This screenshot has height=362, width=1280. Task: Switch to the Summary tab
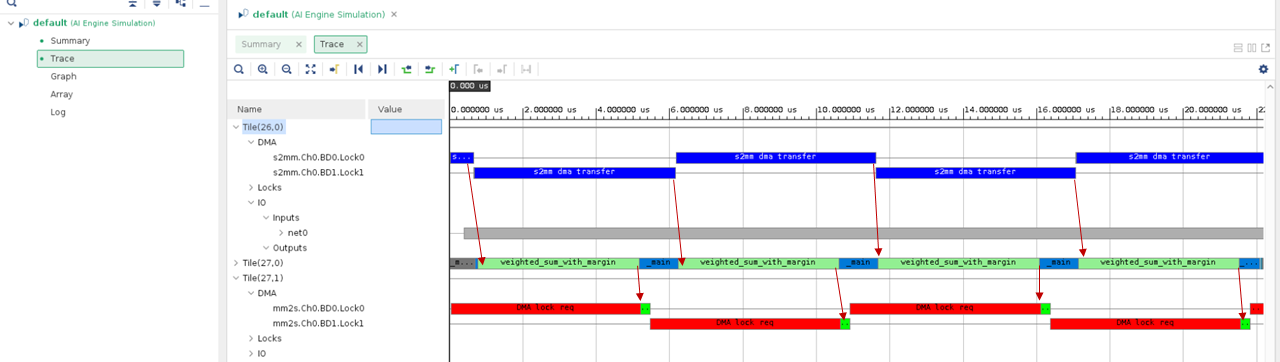tap(261, 44)
